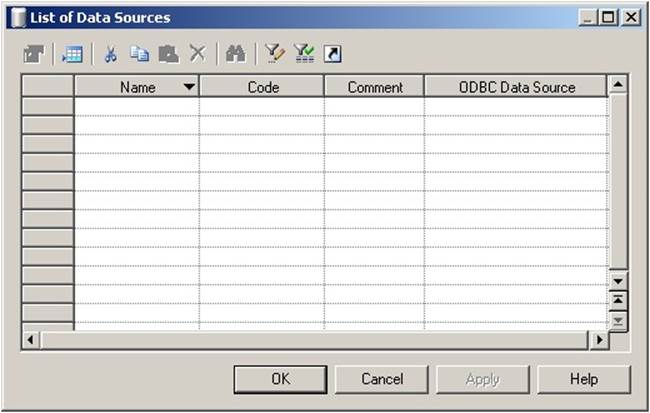Click the Include Shortcuts arrow icon

(333, 54)
